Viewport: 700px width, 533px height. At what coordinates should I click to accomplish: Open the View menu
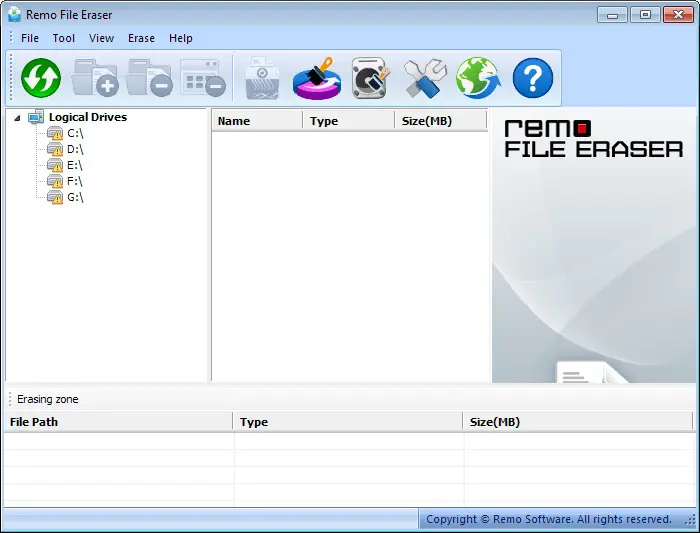(101, 38)
